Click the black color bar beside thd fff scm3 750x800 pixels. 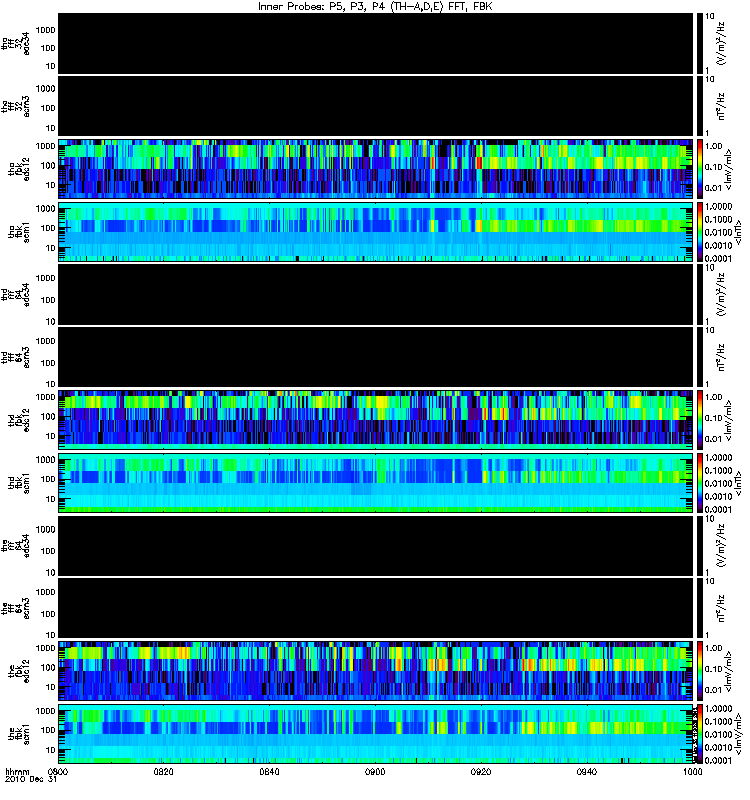click(x=699, y=357)
